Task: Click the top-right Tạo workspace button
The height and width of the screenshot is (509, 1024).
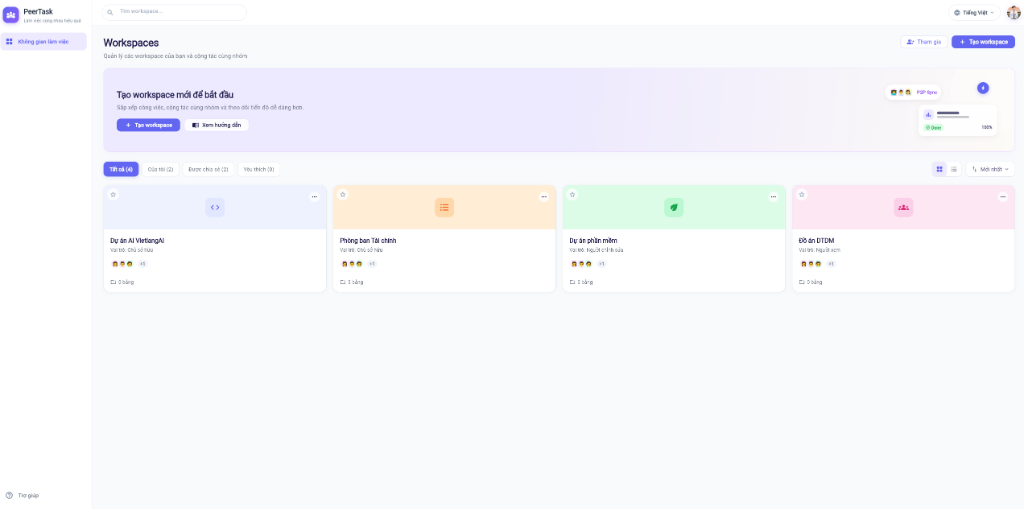Action: (983, 42)
